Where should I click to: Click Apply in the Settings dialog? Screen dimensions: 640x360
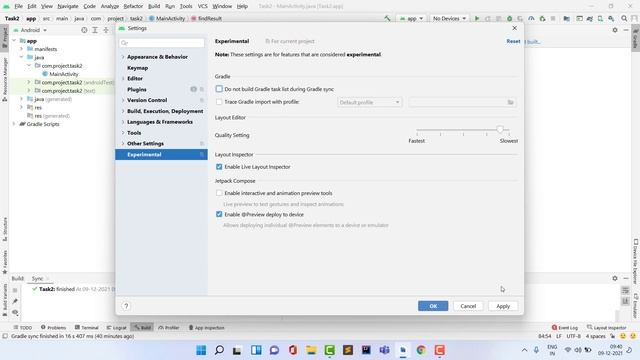(x=503, y=306)
